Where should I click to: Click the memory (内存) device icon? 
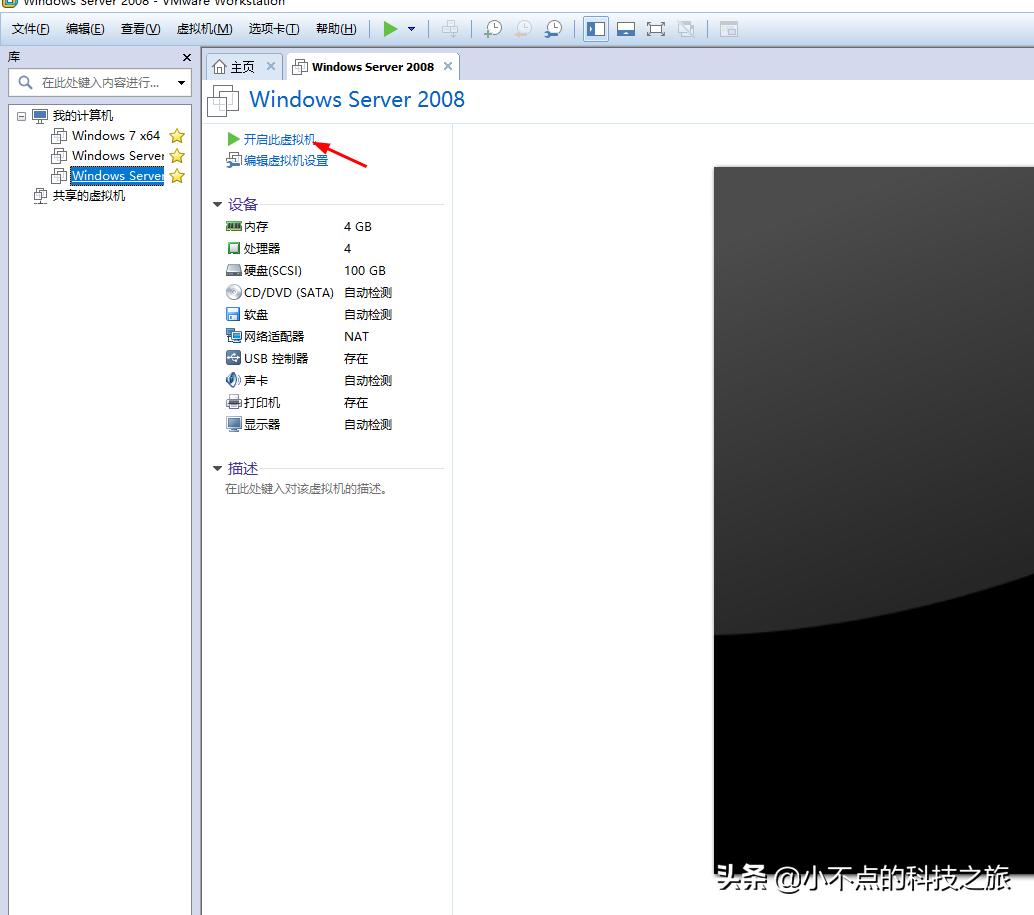[234, 226]
